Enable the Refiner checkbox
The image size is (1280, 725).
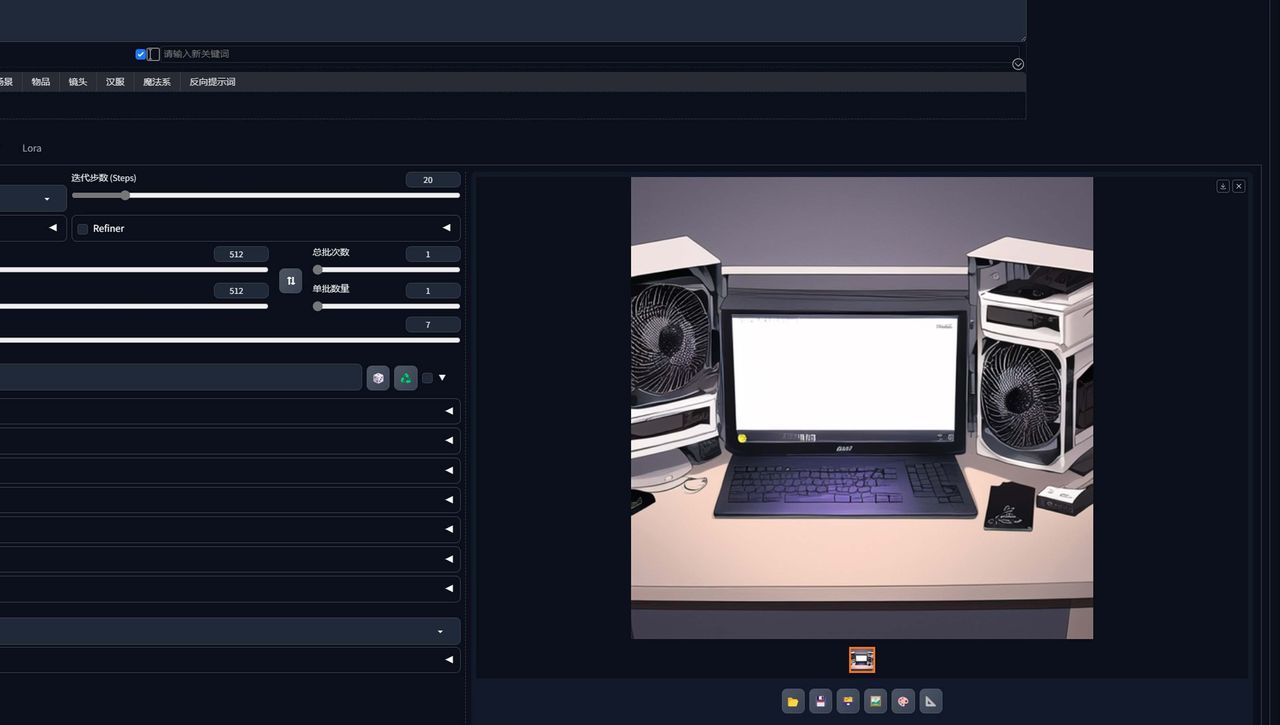[83, 229]
